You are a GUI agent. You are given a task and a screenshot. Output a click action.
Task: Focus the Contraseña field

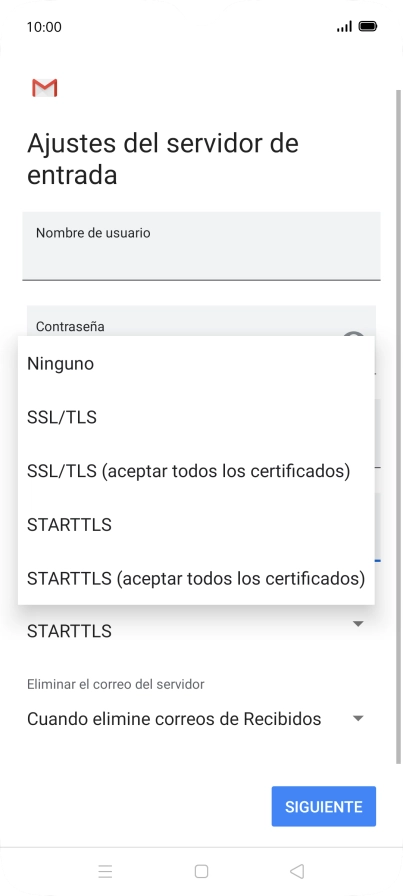(x=201, y=321)
